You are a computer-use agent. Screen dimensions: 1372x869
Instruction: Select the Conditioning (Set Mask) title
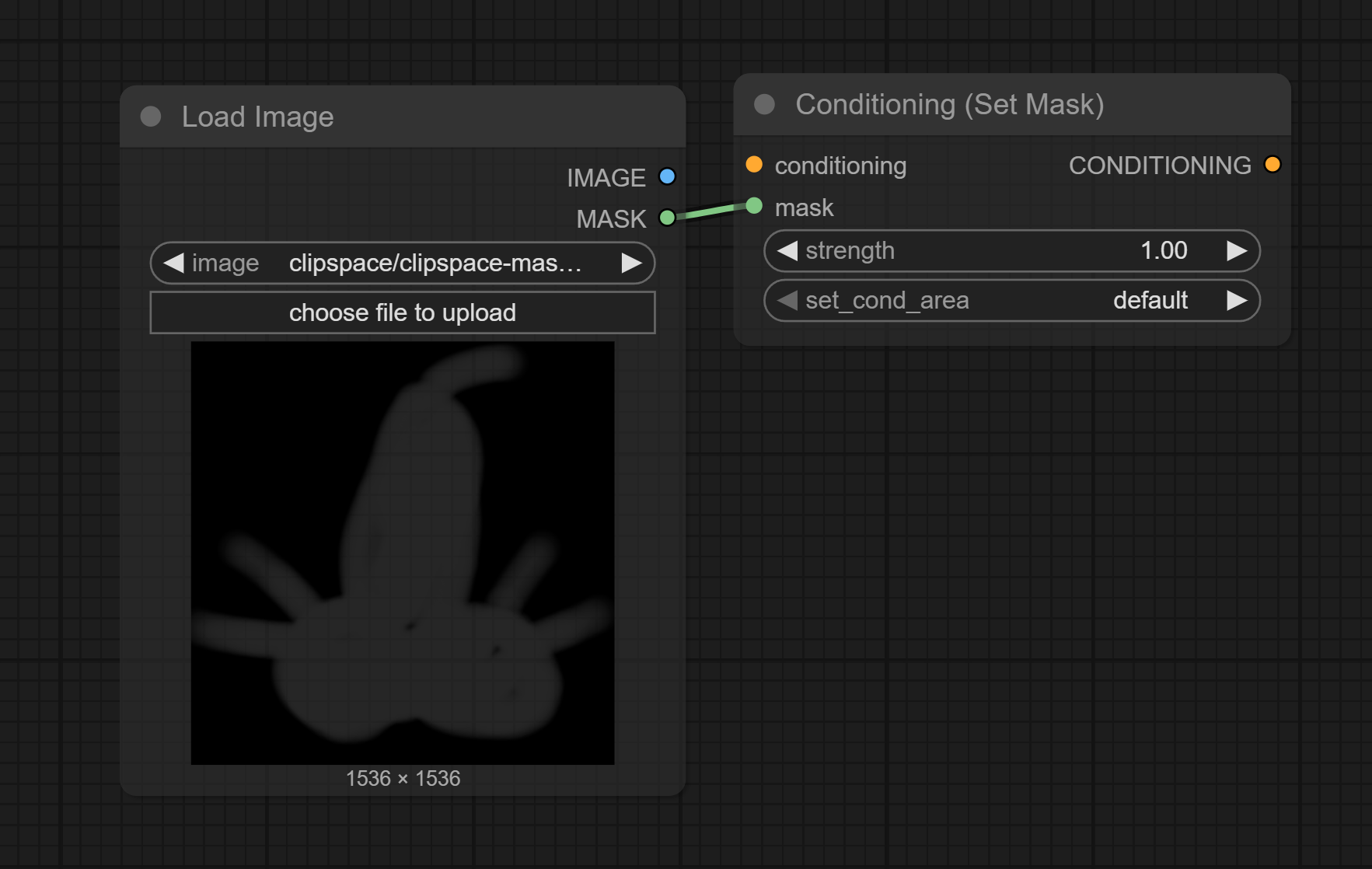pos(950,104)
